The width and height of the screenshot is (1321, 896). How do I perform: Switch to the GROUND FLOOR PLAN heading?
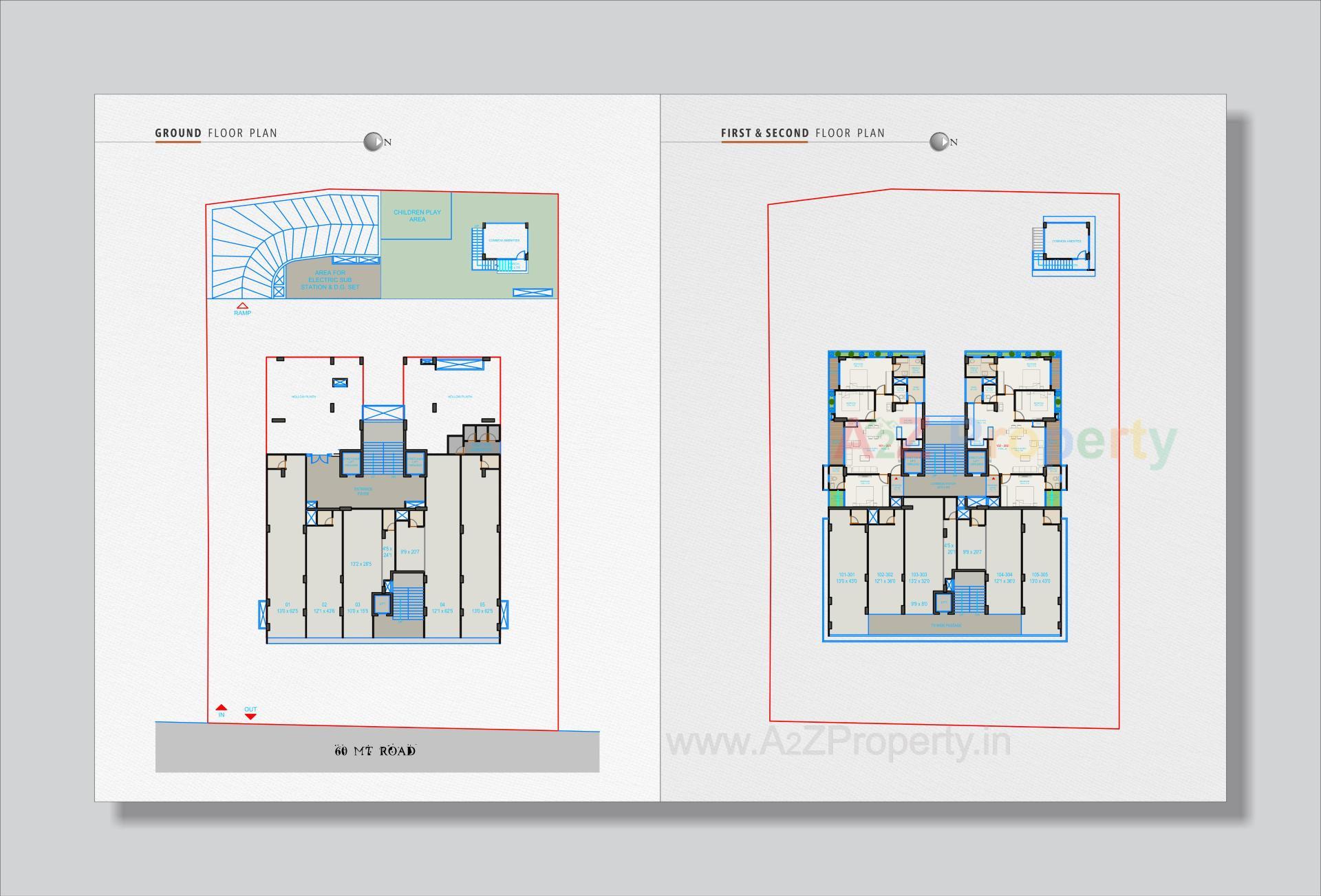217,133
